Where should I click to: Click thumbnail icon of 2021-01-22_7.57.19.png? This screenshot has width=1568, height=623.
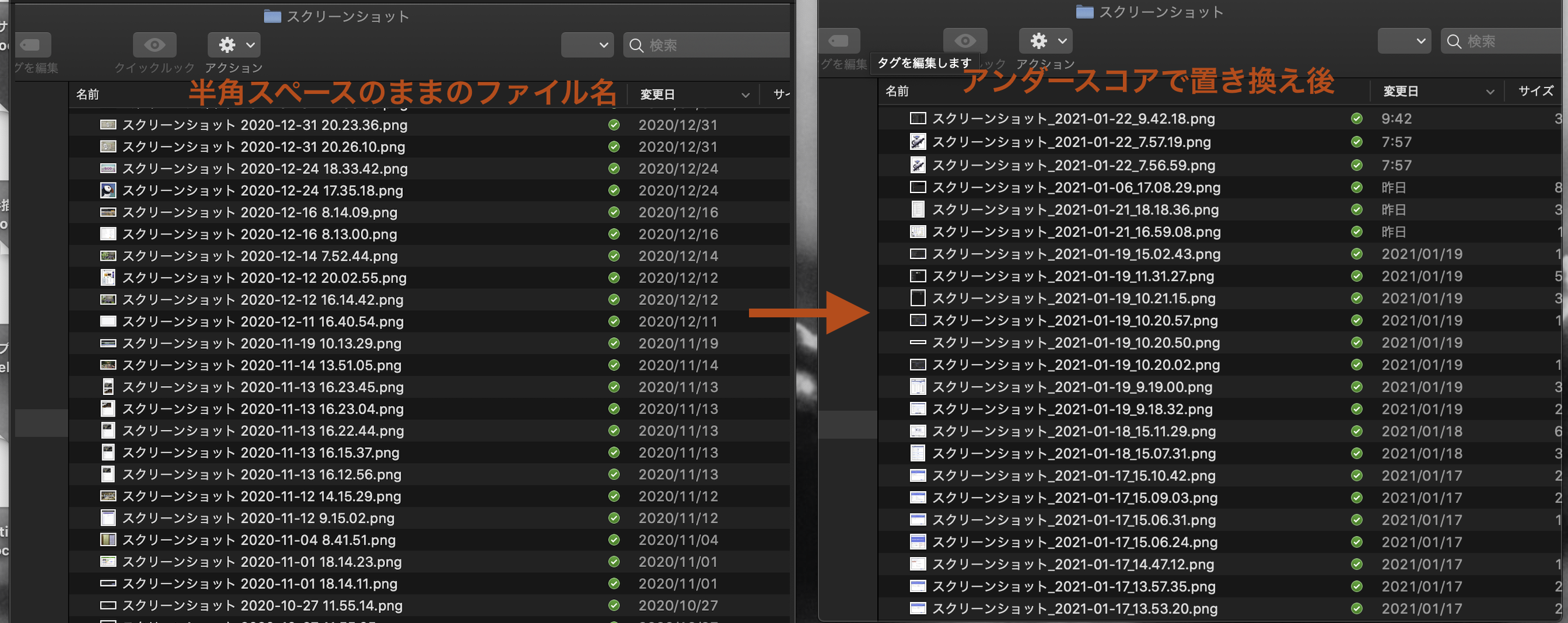point(918,142)
